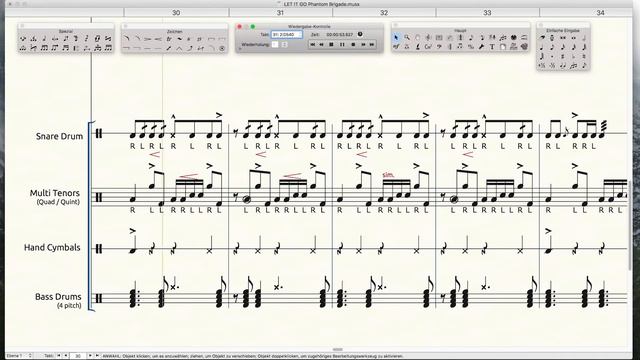The height and width of the screenshot is (360, 640).
Task: Close the Wiedergabe-Kontrolle window with red button
Action: coord(239,27)
